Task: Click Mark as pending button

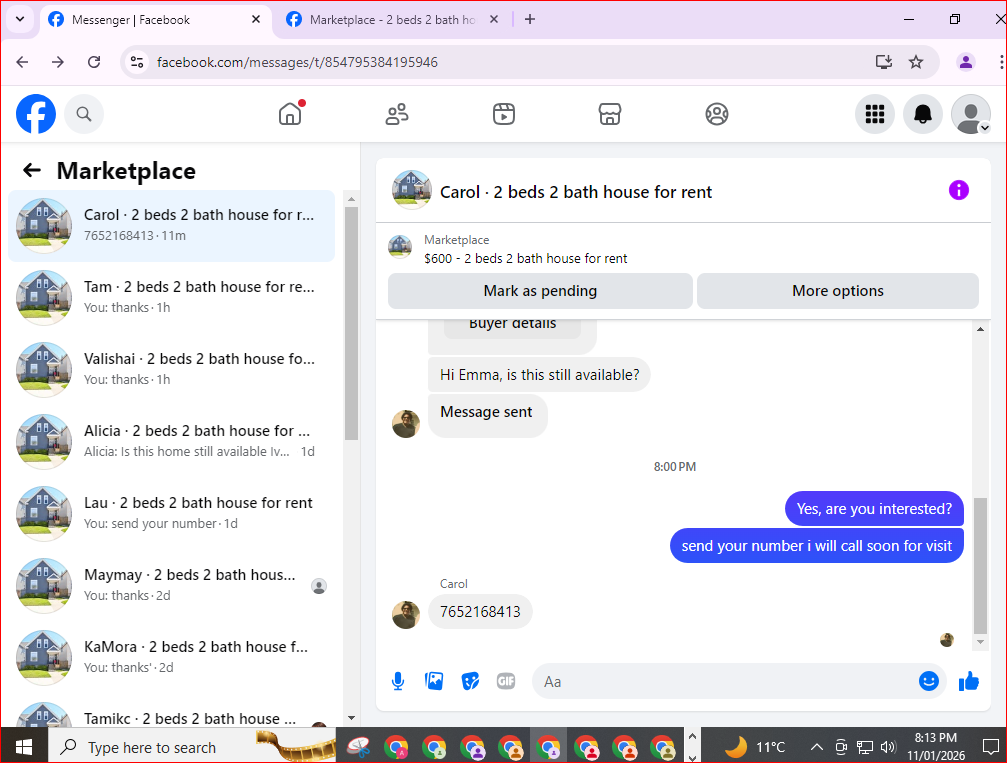Action: (540, 291)
